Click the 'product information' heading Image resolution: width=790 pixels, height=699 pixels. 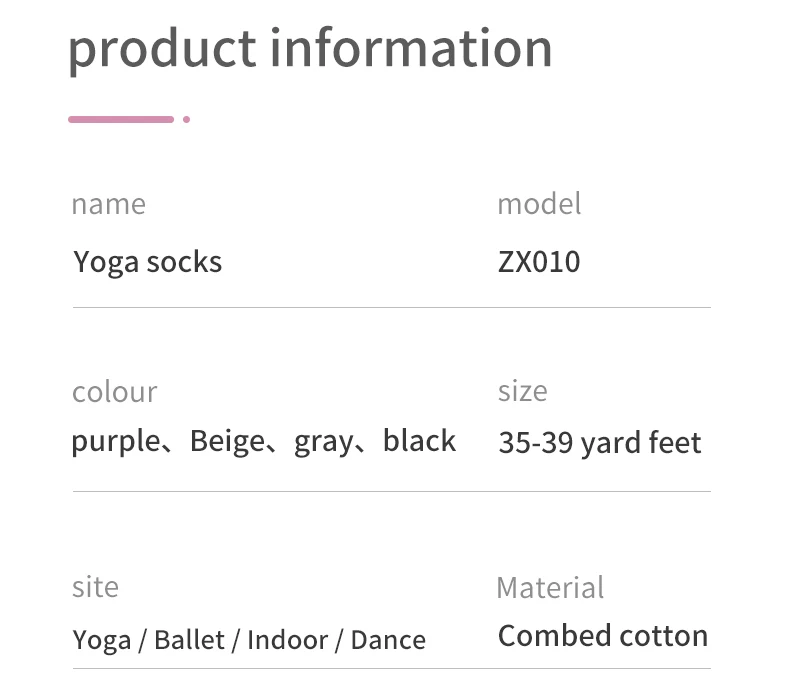click(310, 50)
